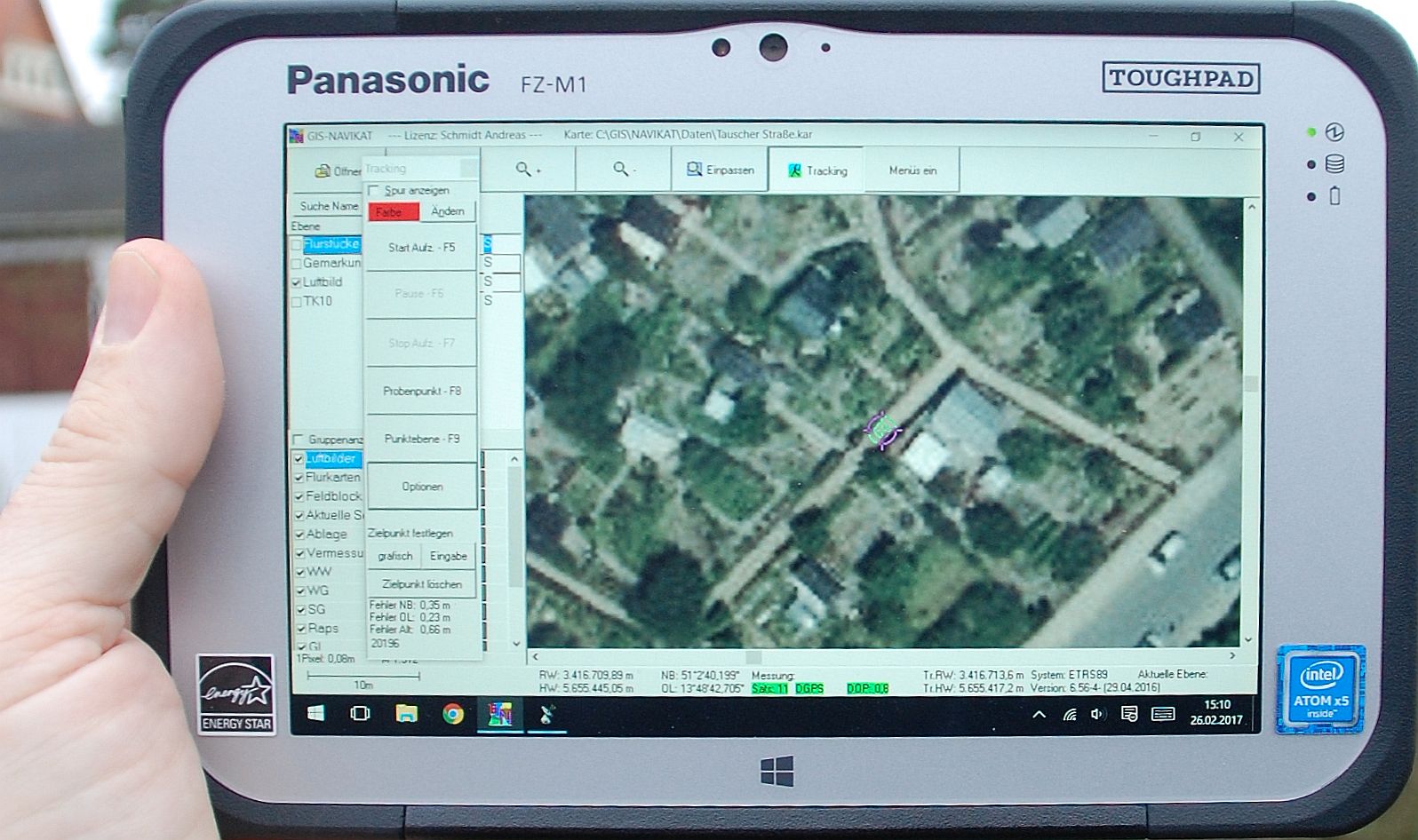The height and width of the screenshot is (840, 1418).
Task: Click the map's scroll right arrow
Action: [1232, 656]
